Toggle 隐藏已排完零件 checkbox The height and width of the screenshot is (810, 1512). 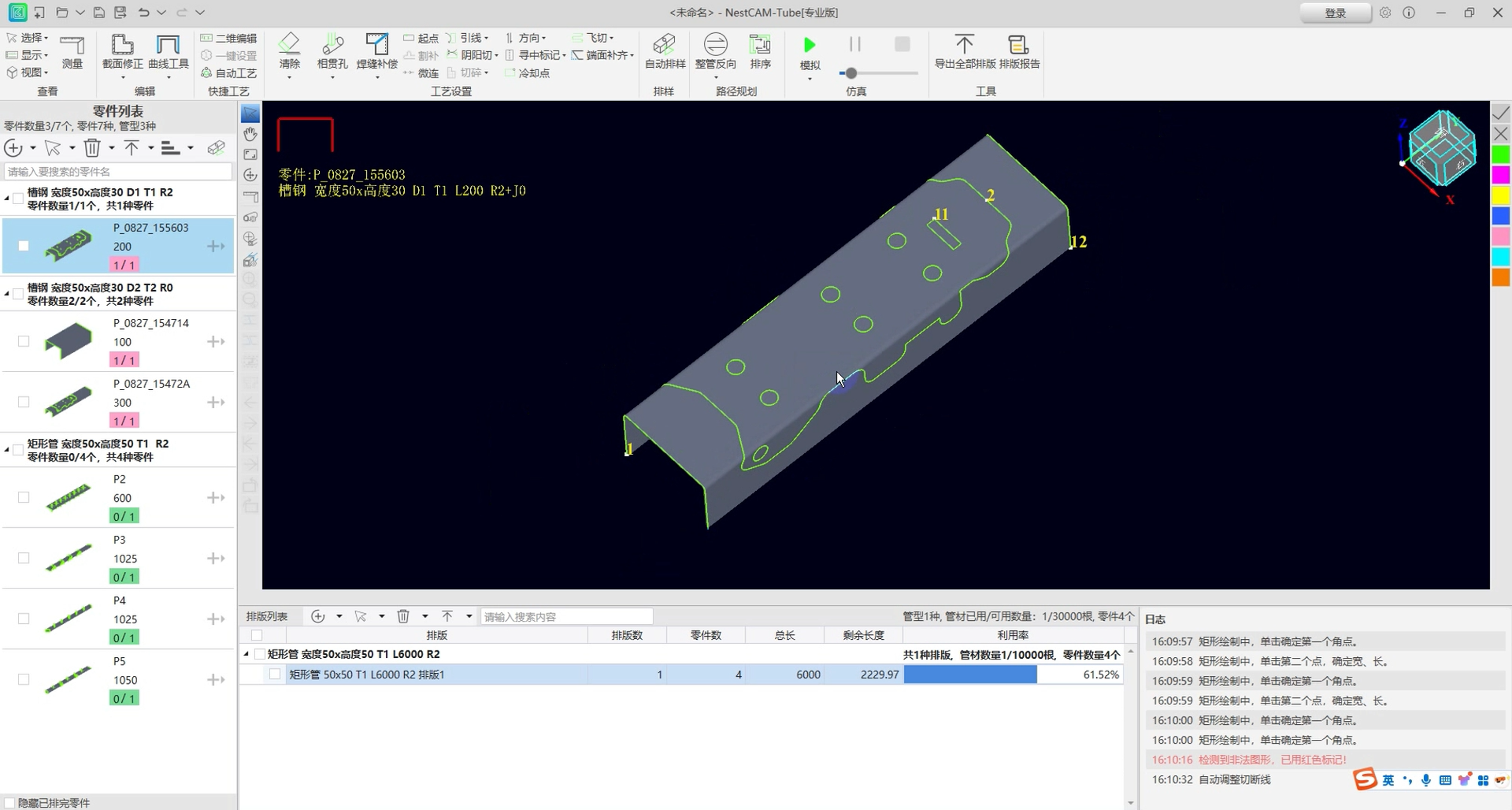point(9,803)
